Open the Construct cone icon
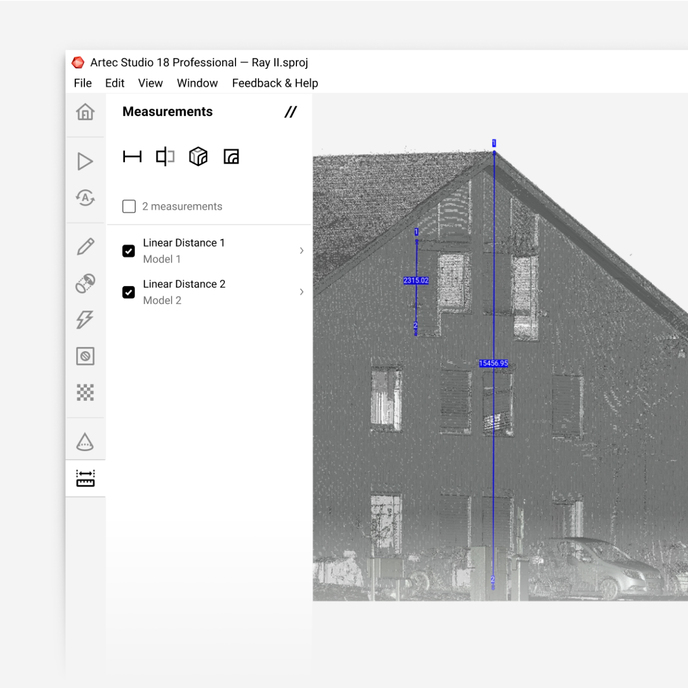This screenshot has height=688, width=688. (x=85, y=442)
